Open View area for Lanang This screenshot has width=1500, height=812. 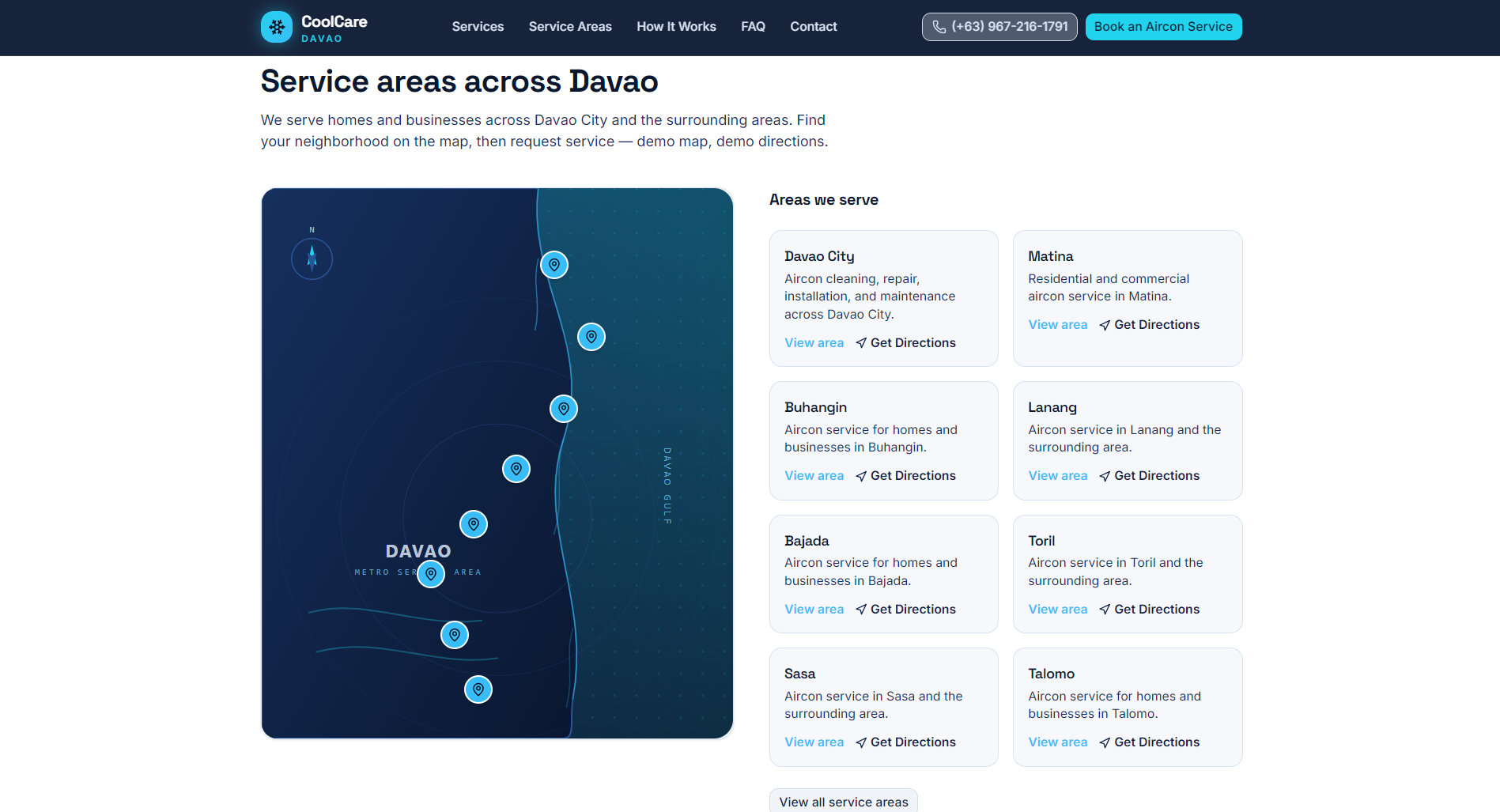click(1057, 476)
